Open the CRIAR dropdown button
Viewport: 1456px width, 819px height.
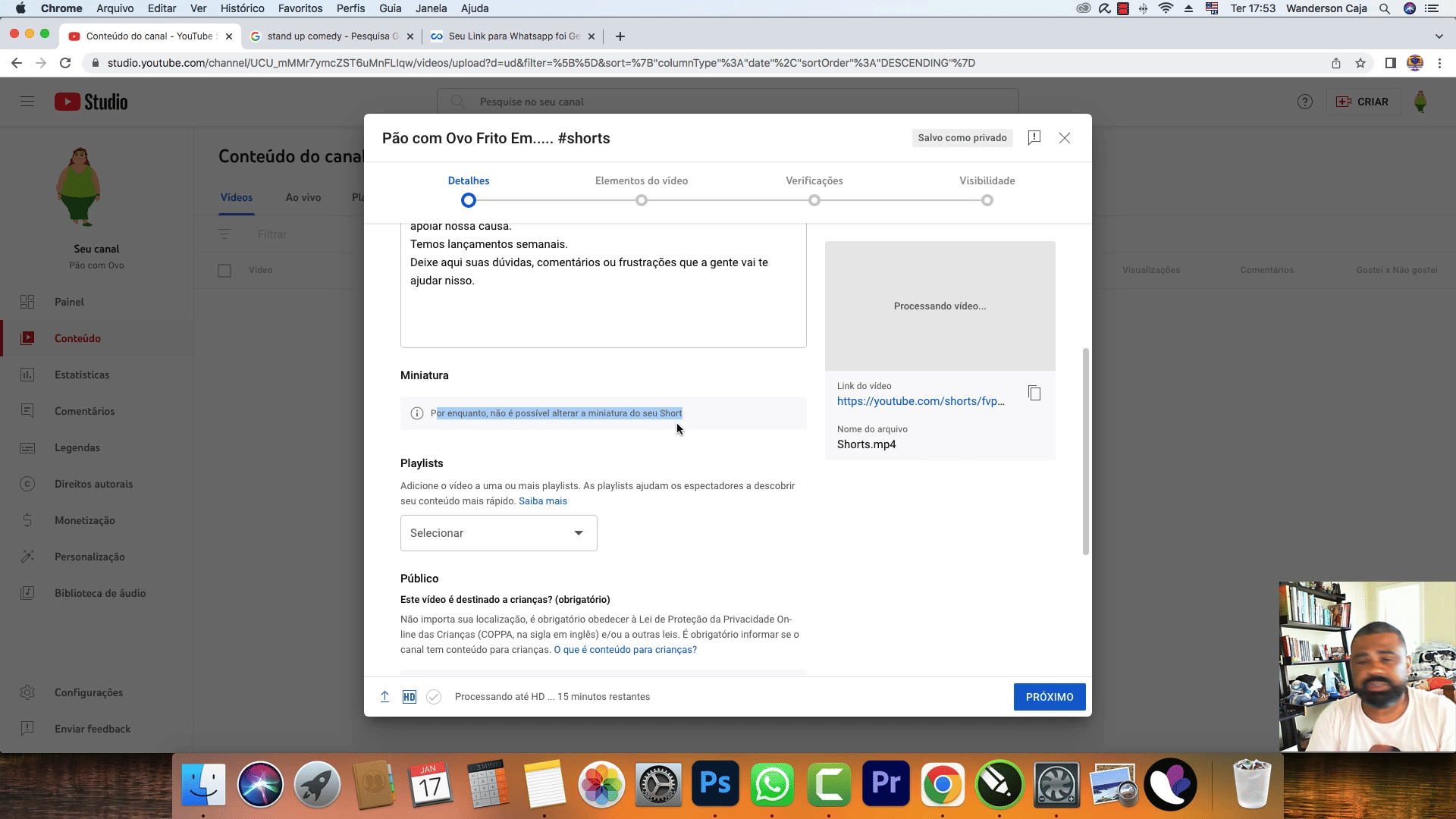[1362, 102]
